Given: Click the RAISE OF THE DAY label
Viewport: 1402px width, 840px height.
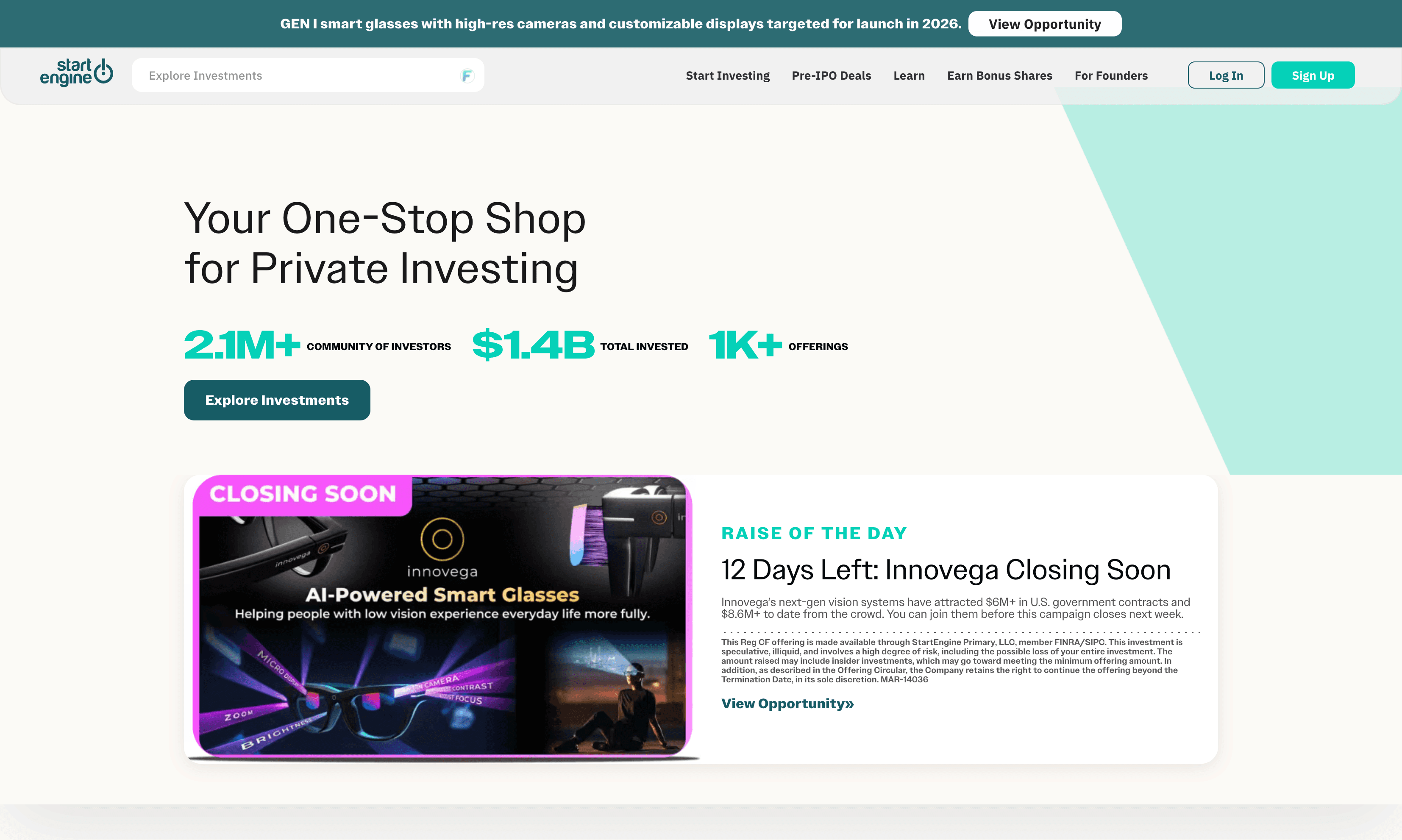Looking at the screenshot, I should tap(814, 533).
